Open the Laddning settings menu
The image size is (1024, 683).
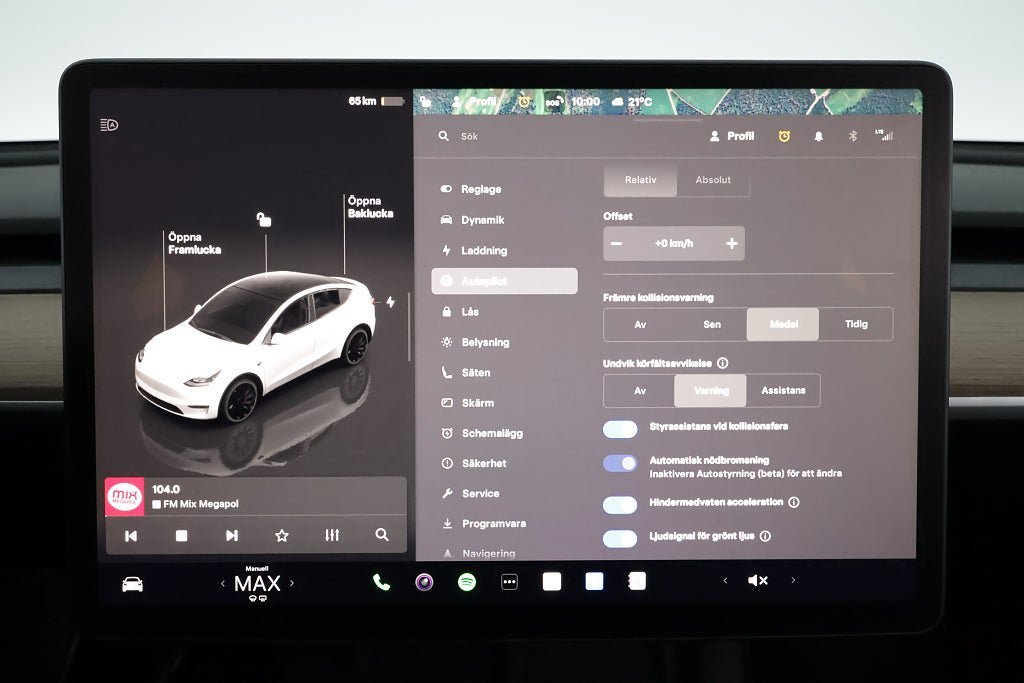pos(484,250)
